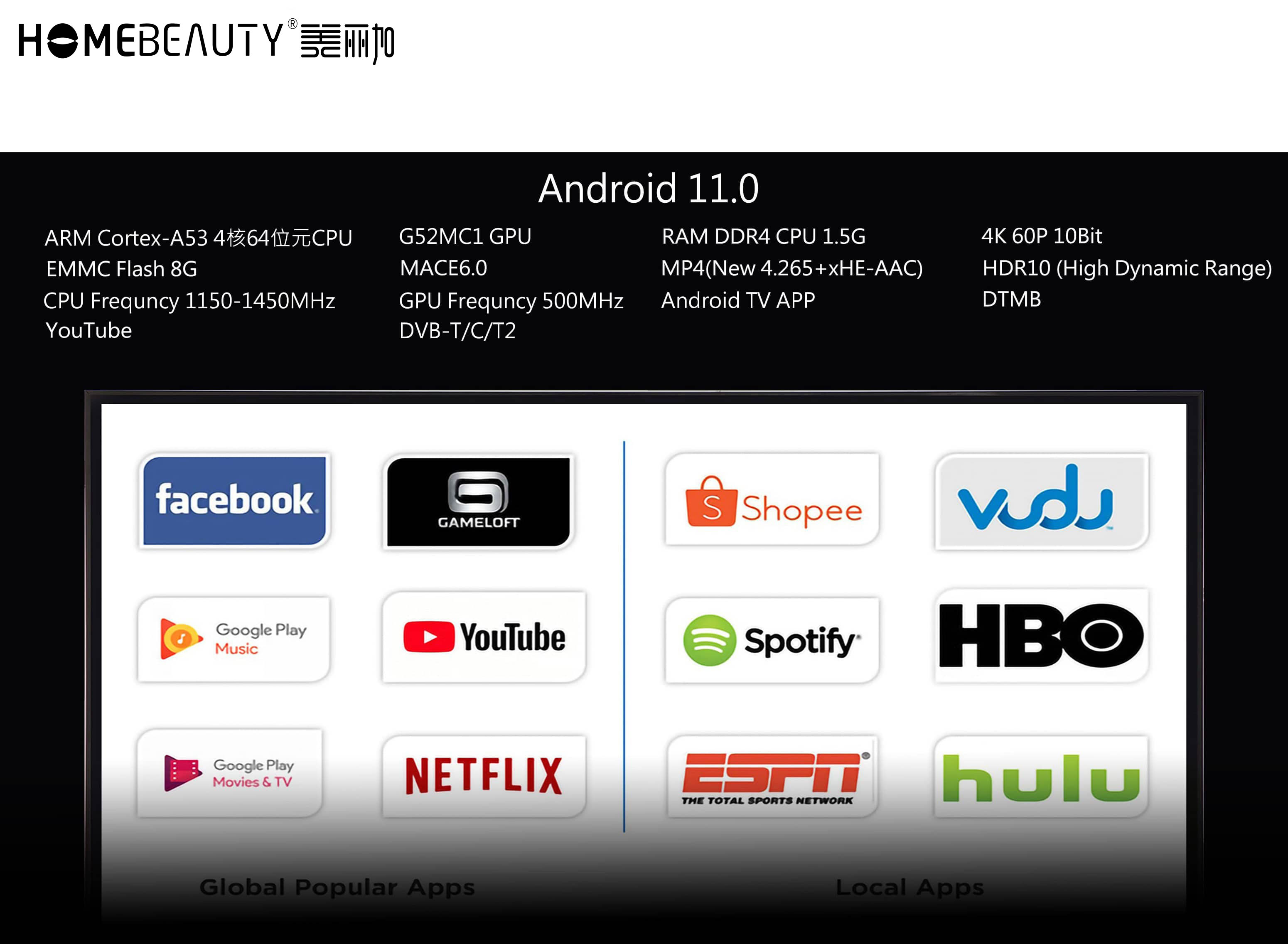Screen dimensions: 1288x944
Task: Click the DTMB spec text
Action: click(x=1011, y=300)
